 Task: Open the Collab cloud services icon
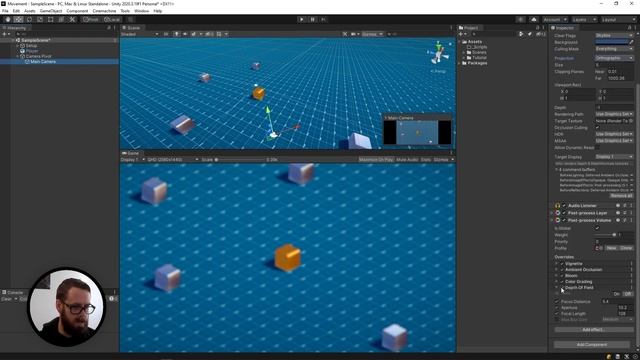click(534, 20)
